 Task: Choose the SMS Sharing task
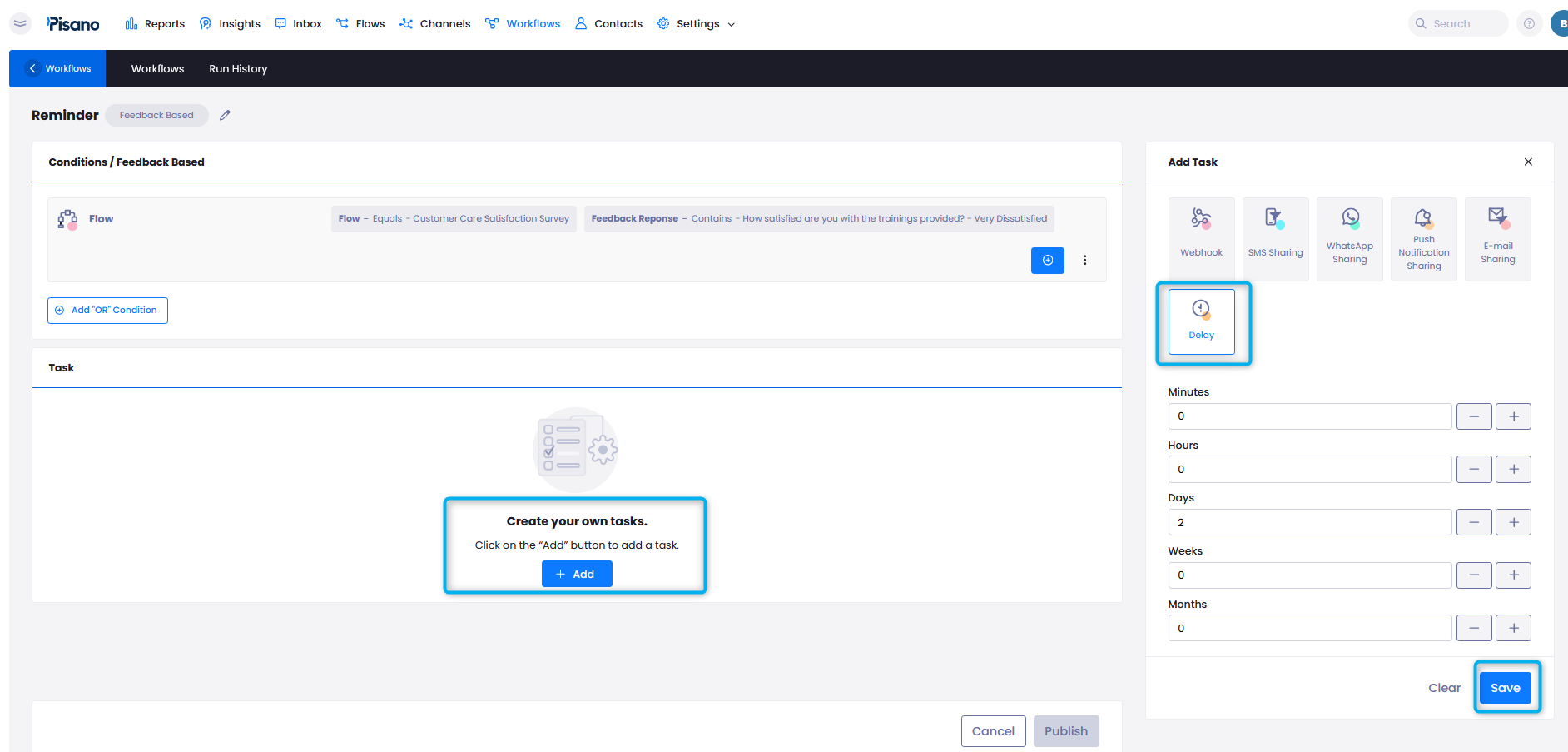click(x=1275, y=238)
